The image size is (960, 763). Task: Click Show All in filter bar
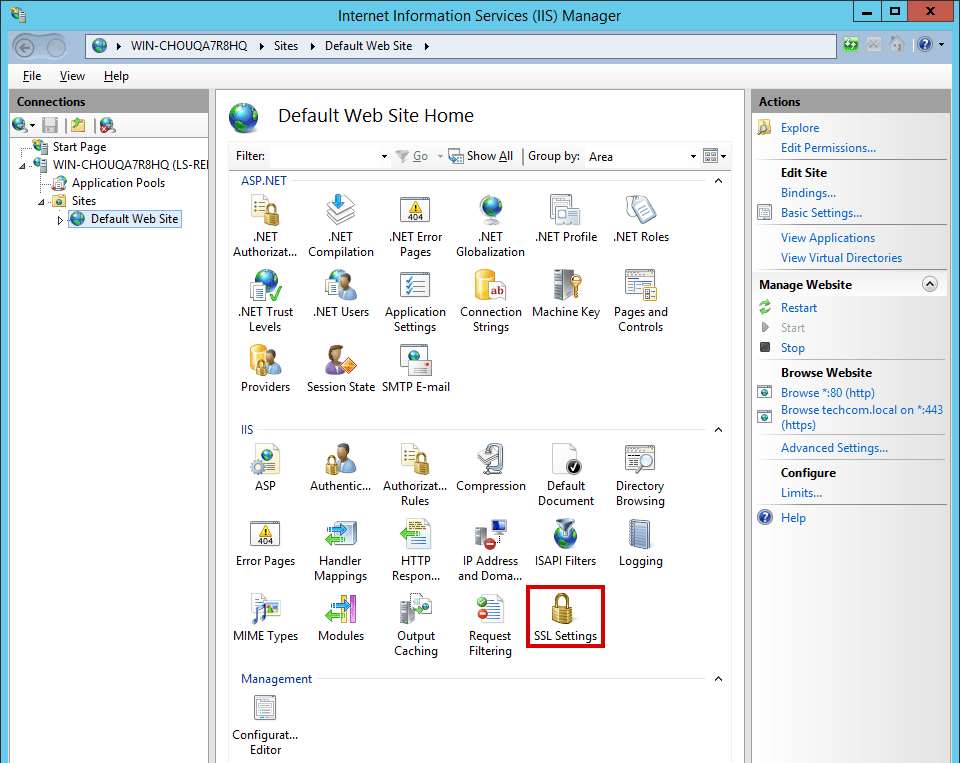(481, 156)
